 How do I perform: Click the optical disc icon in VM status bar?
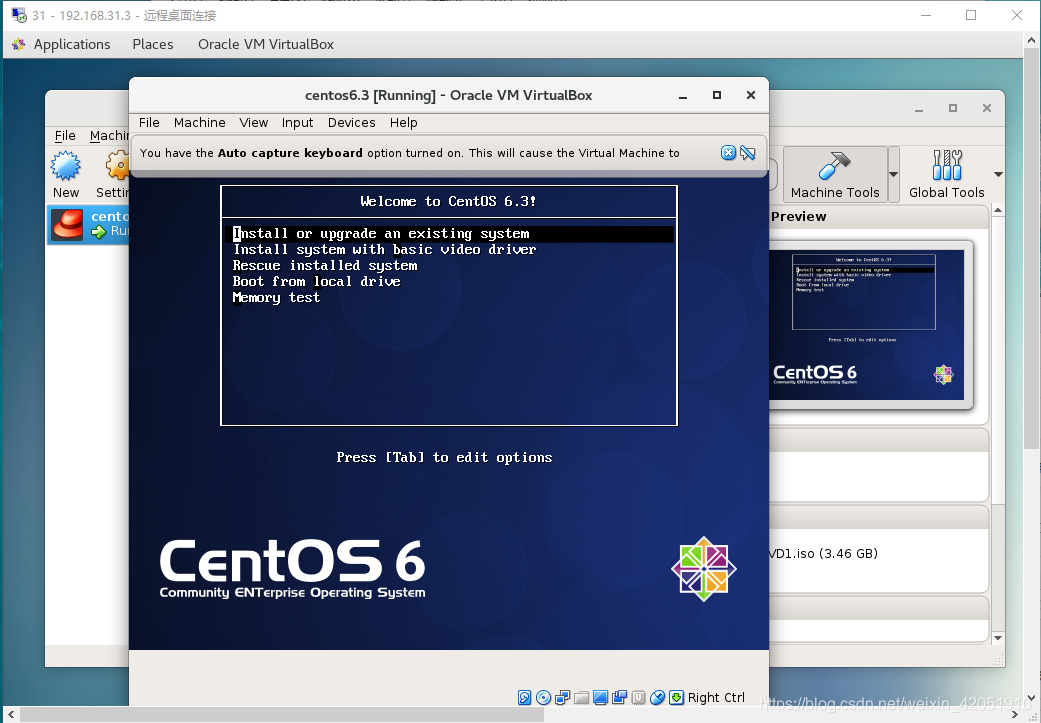pos(543,697)
